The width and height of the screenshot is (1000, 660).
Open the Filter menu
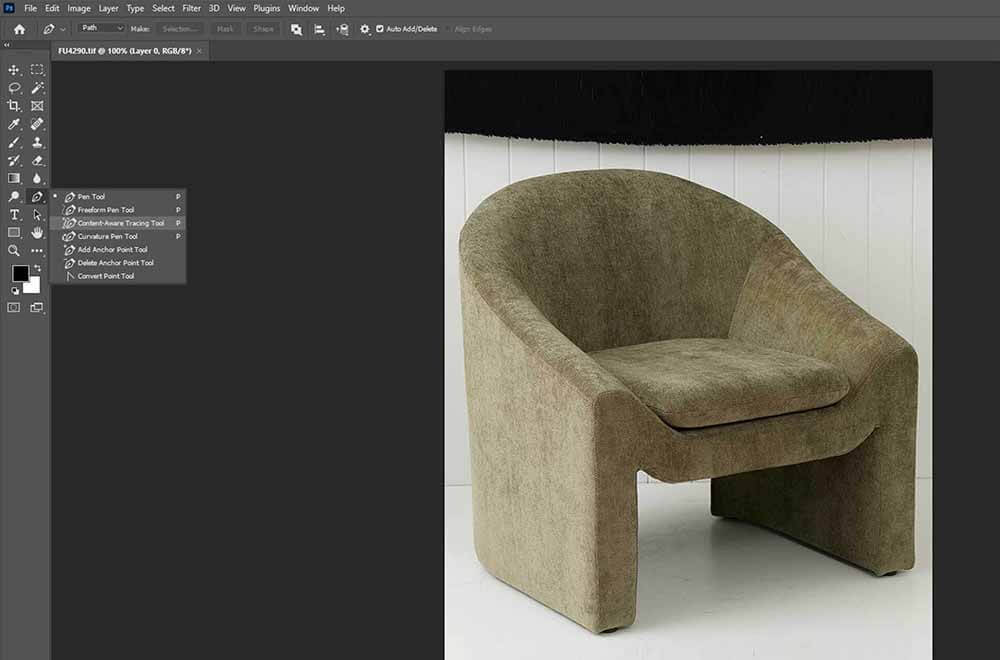191,8
